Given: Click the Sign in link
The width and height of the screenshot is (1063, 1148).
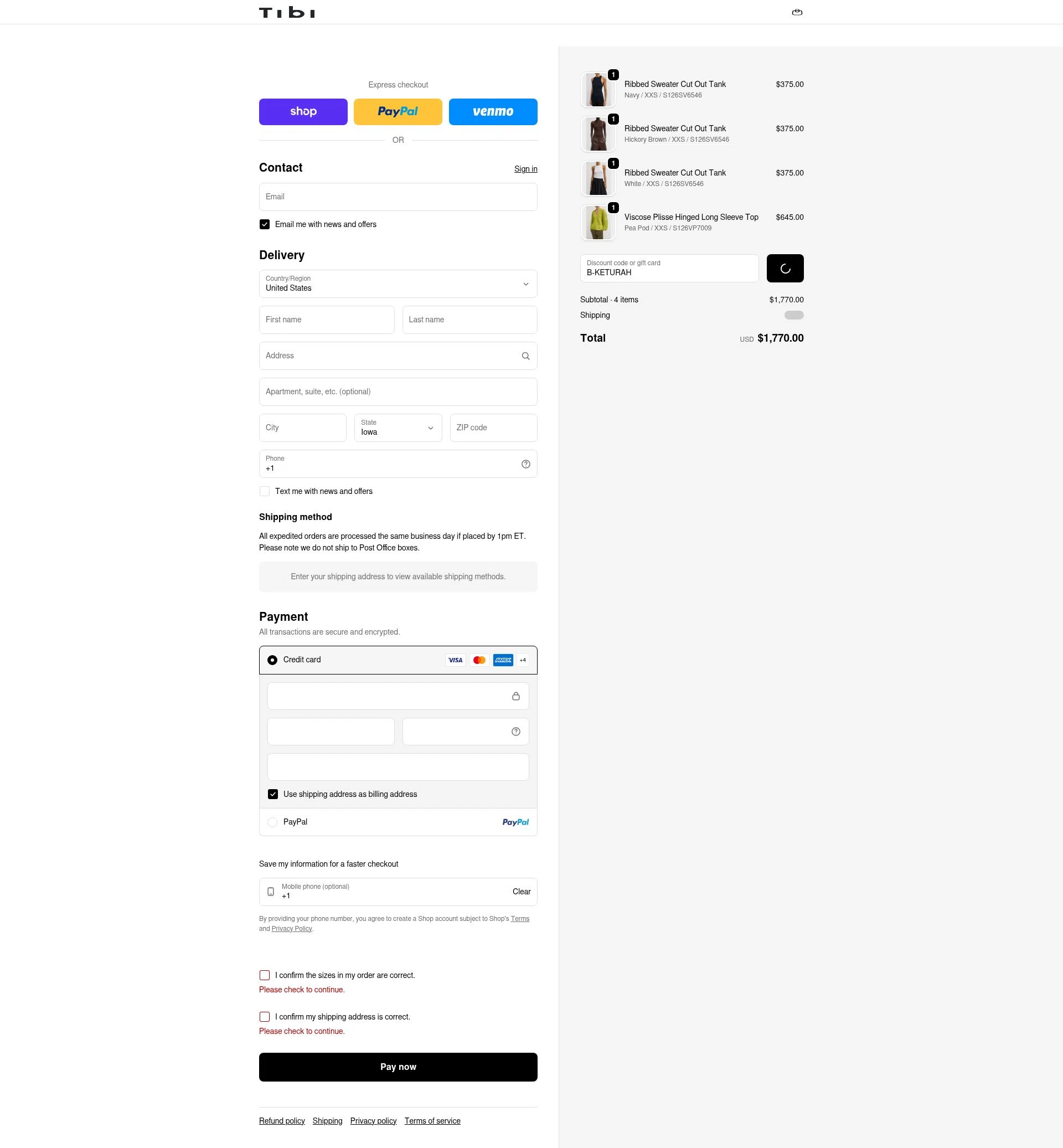Looking at the screenshot, I should [525, 168].
